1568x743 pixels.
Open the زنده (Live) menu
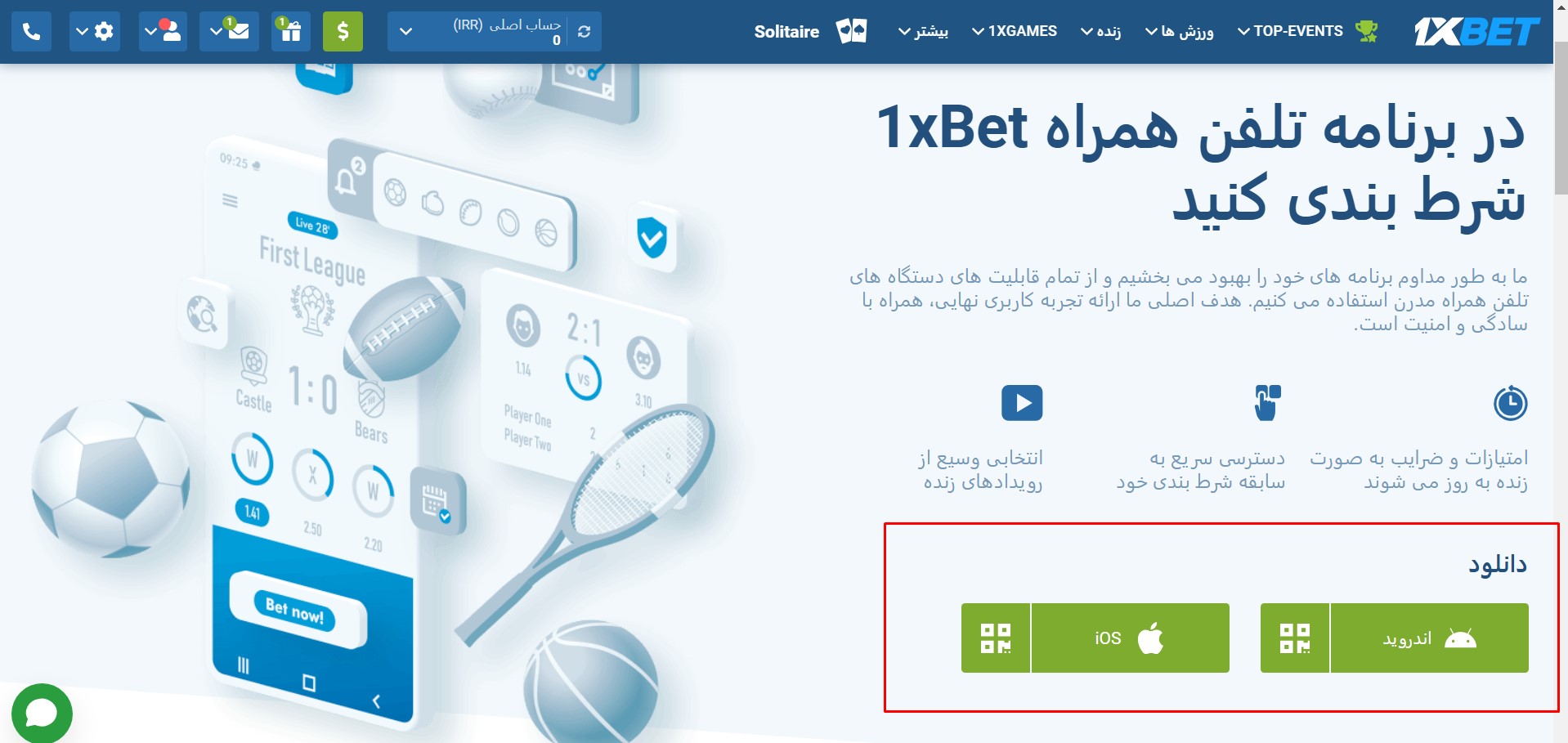[x=1100, y=32]
